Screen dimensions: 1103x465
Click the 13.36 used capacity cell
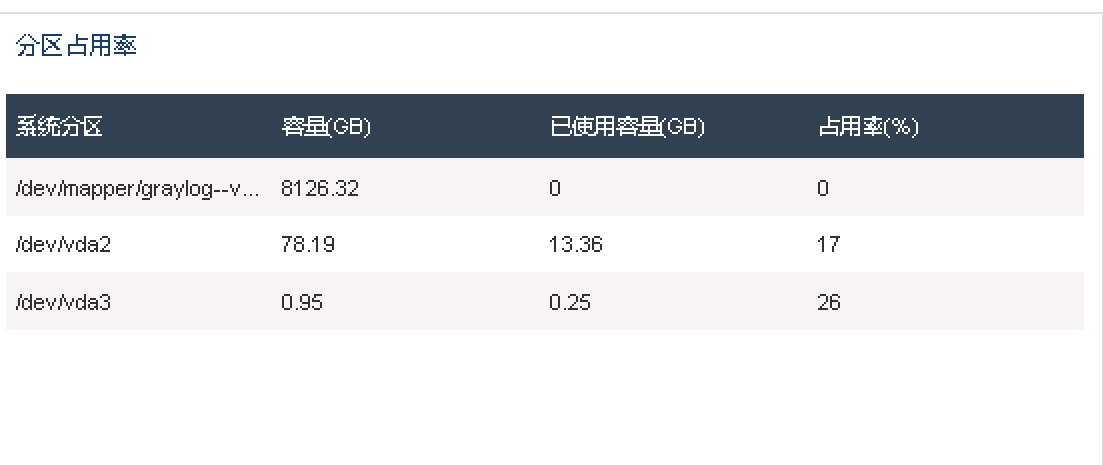pyautogui.click(x=576, y=245)
